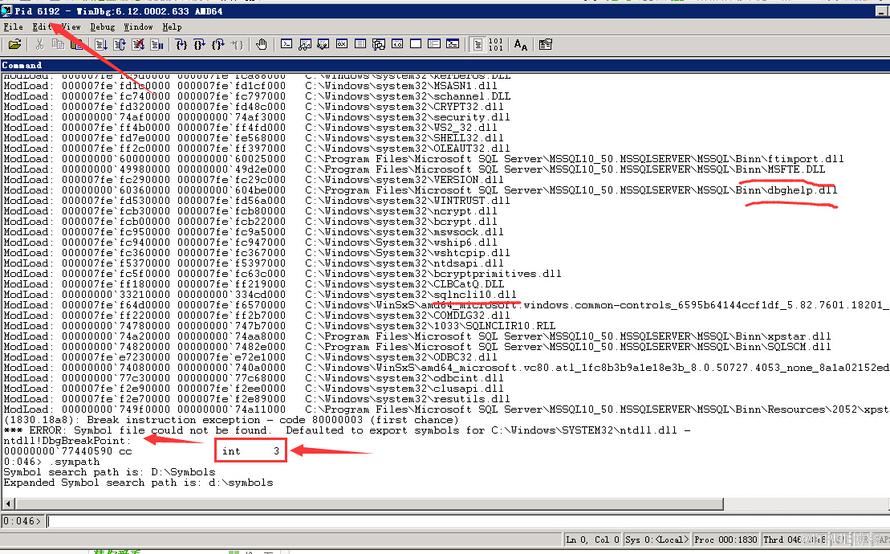The image size is (890, 554).
Task: Open the Call Stack window icon
Action: pos(379,44)
